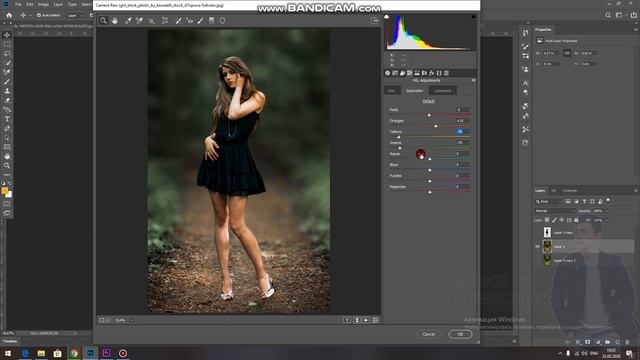Toggle layer filtering on or off
640x360 pixels.
coord(608,201)
